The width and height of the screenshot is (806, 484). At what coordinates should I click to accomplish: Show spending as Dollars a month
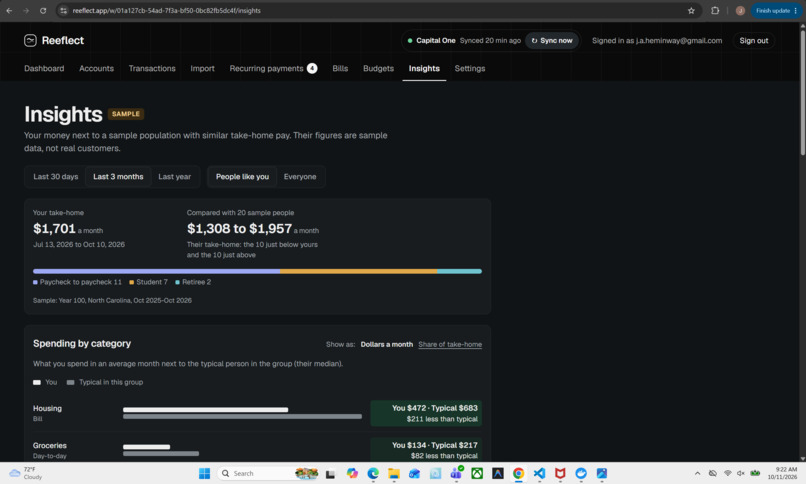pos(387,344)
